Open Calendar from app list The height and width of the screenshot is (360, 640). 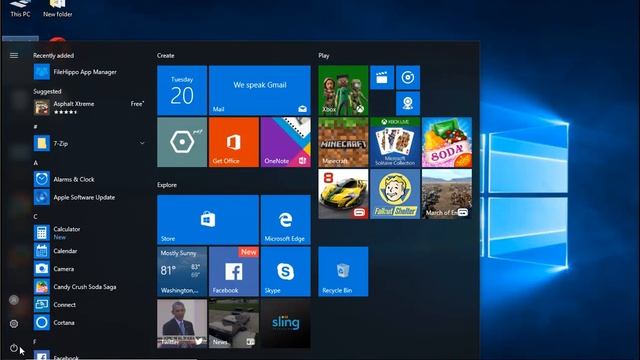click(x=89, y=251)
